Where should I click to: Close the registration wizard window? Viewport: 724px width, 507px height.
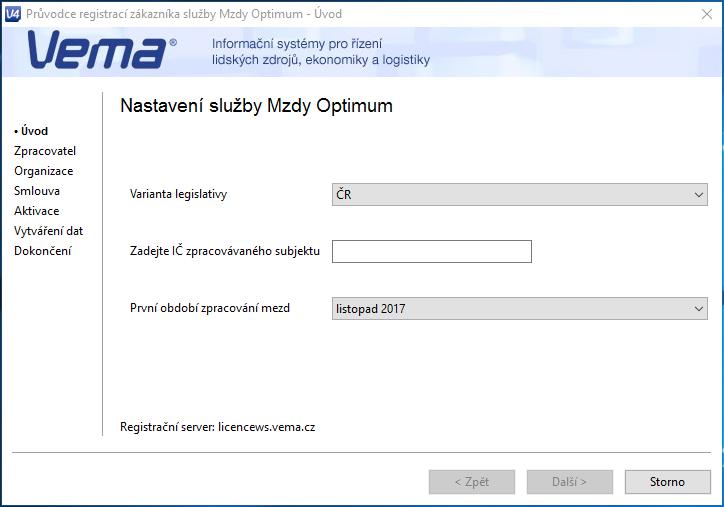707,14
